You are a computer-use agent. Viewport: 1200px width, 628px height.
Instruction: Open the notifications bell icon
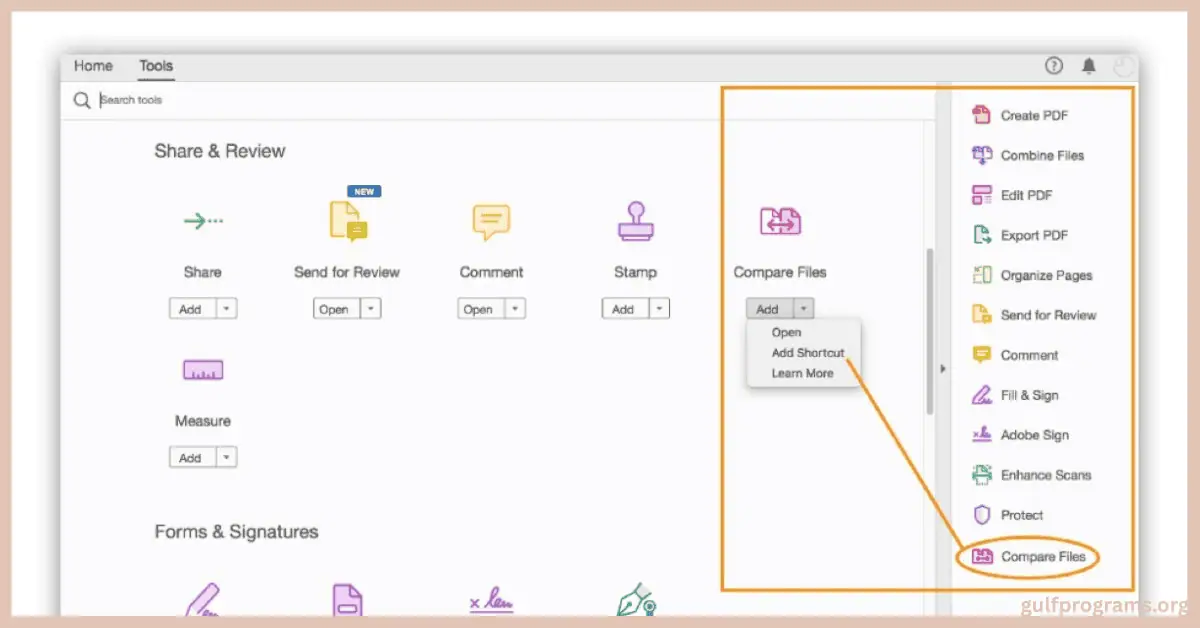pos(1089,66)
